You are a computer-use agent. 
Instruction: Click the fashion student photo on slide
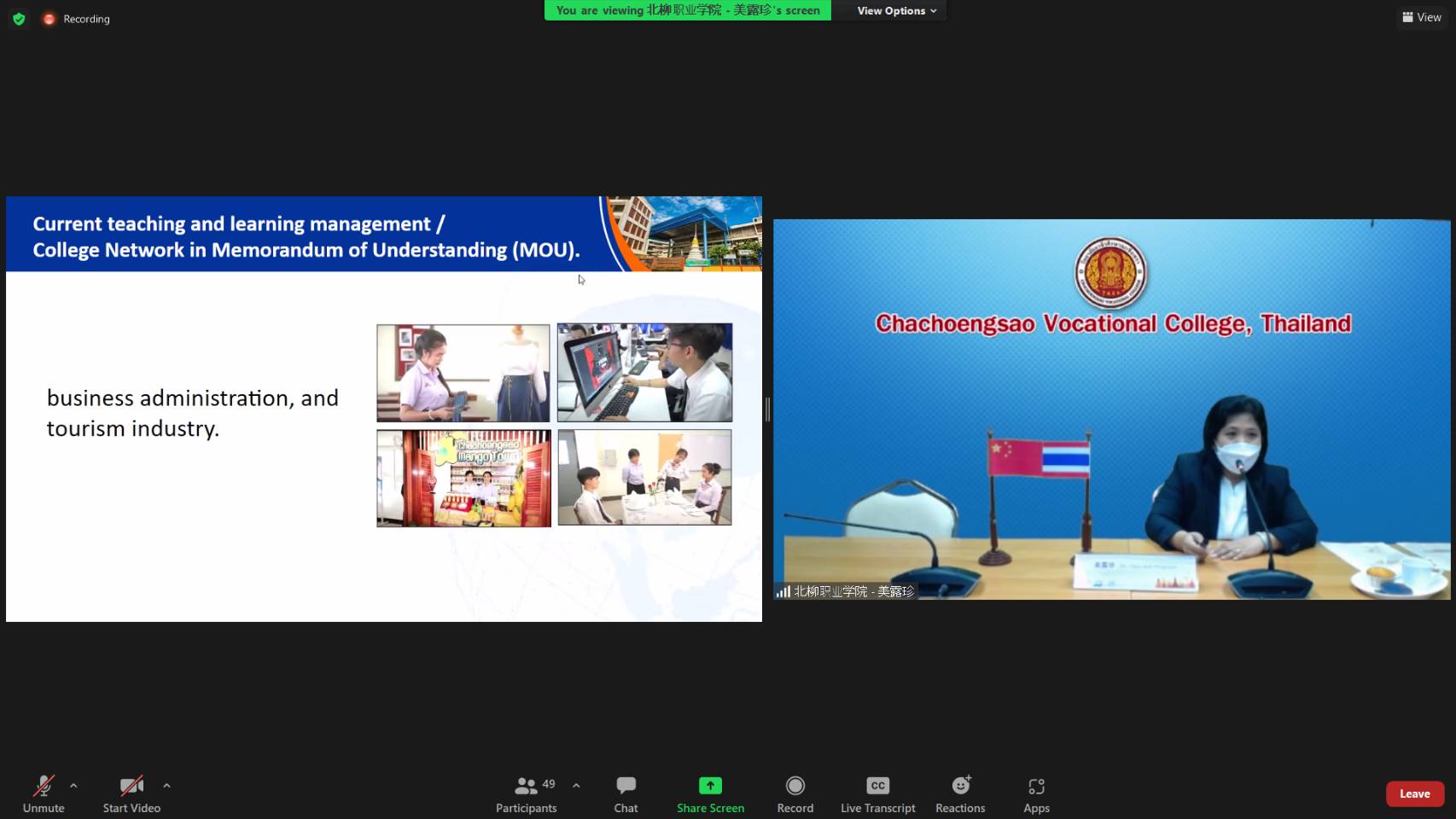(463, 373)
